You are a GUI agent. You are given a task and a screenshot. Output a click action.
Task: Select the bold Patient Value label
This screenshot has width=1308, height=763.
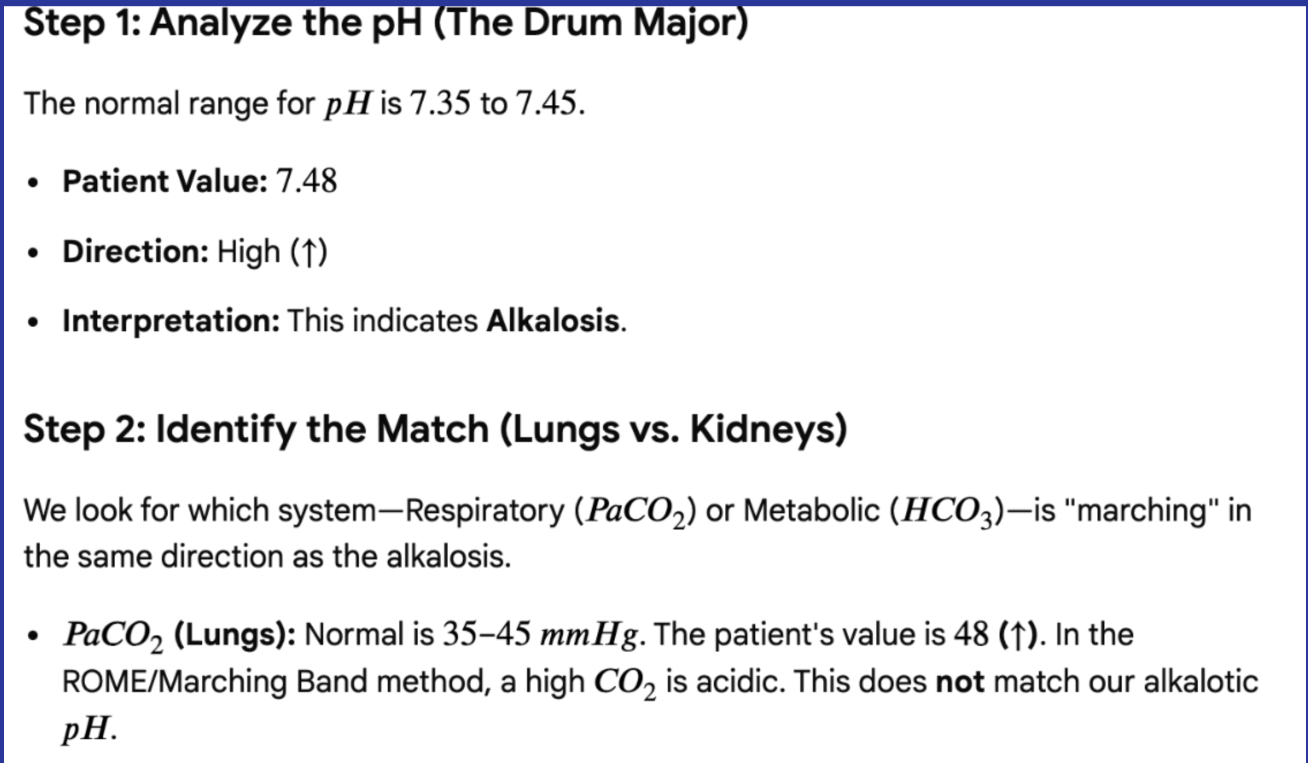165,182
